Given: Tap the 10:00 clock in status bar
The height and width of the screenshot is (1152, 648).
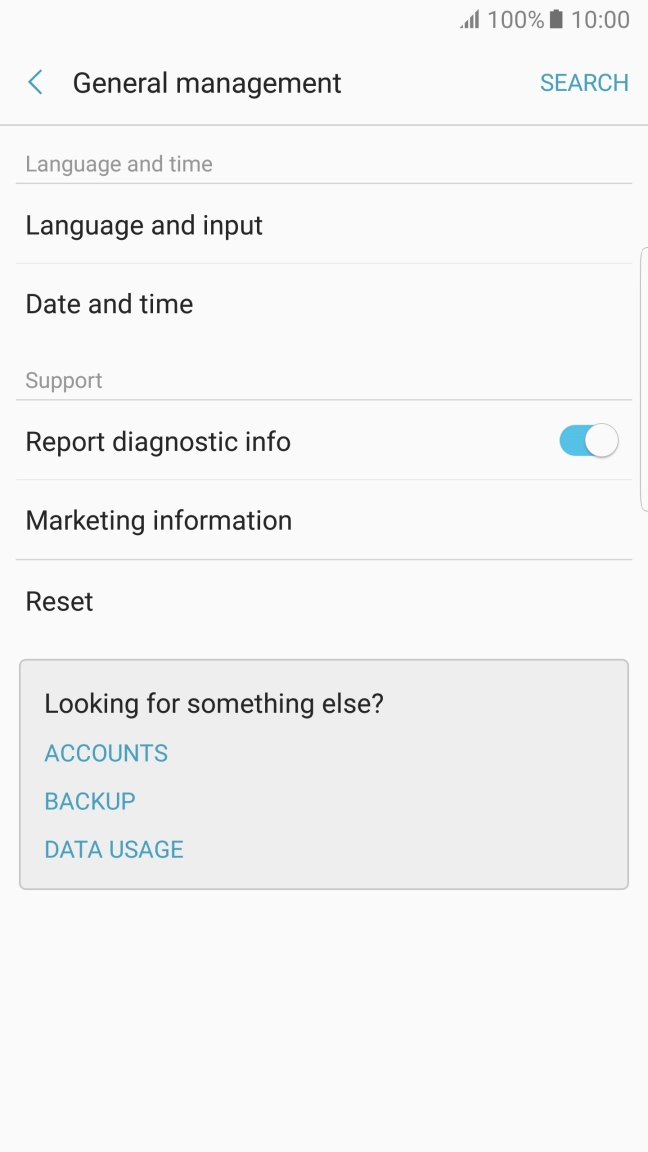Looking at the screenshot, I should 600,20.
